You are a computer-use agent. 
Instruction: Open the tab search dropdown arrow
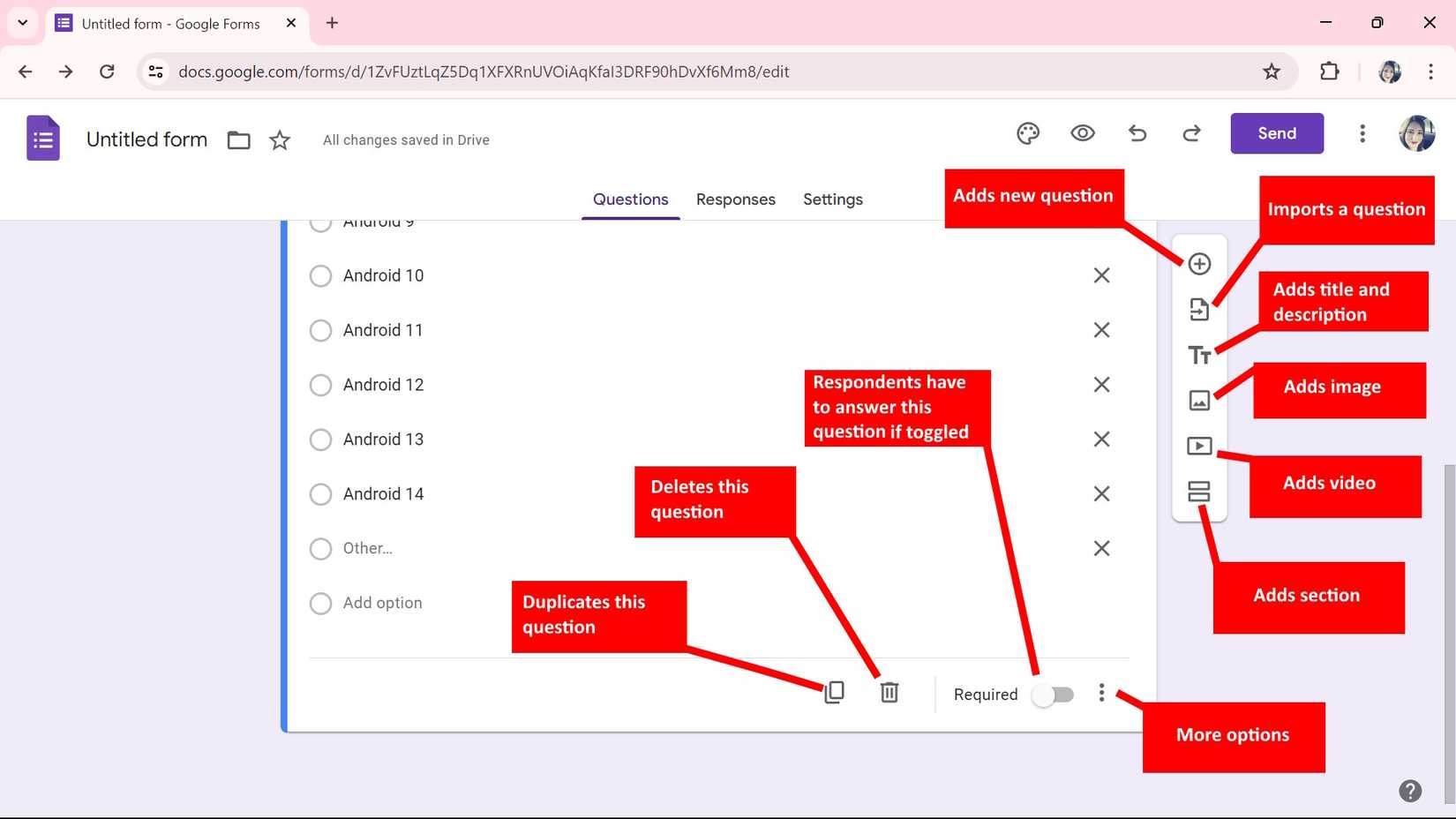(x=23, y=23)
